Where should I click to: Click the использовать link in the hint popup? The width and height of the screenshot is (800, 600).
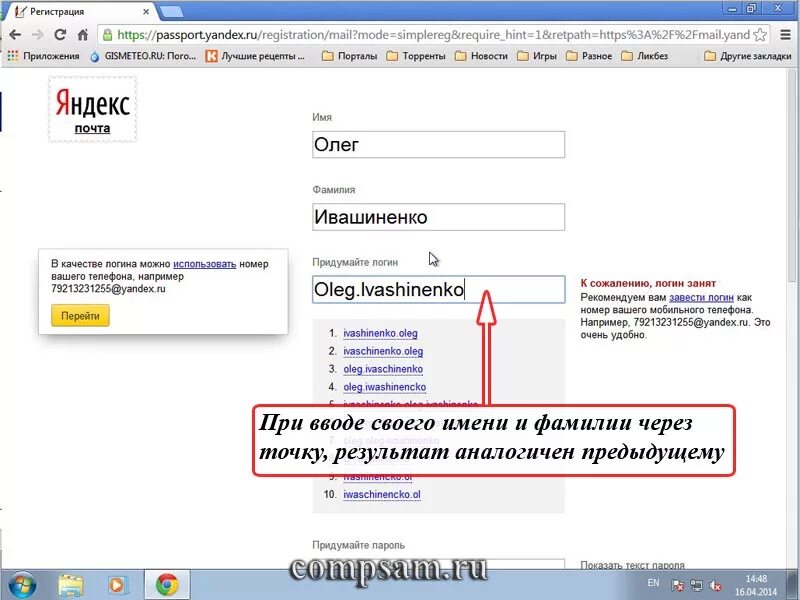[x=205, y=264]
